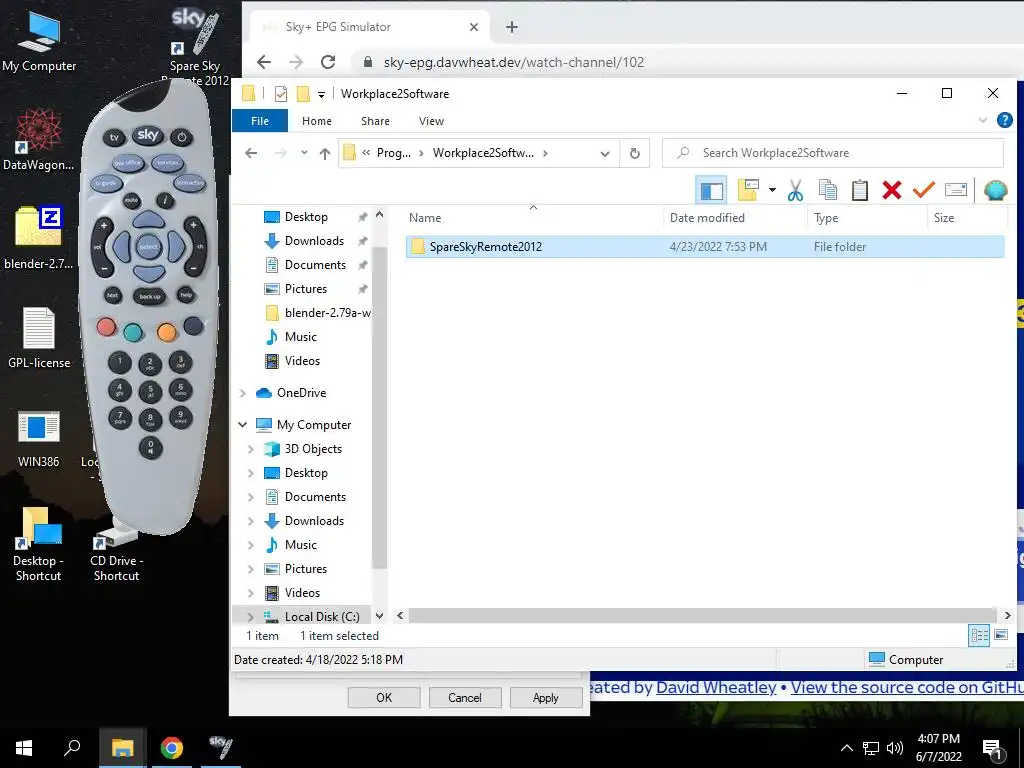
Task: Open Explorer help question mark icon
Action: pyautogui.click(x=1004, y=120)
